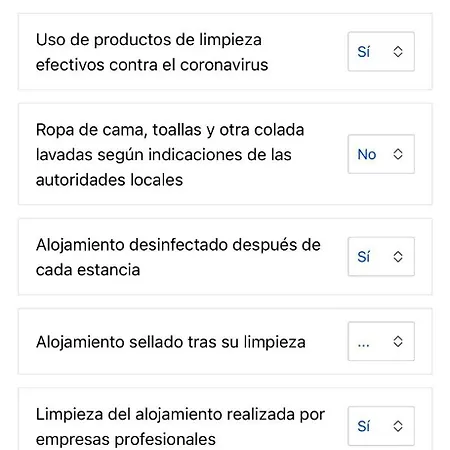Click the 'Sí' value for effective cleaning products
The height and width of the screenshot is (450, 450).
[364, 52]
